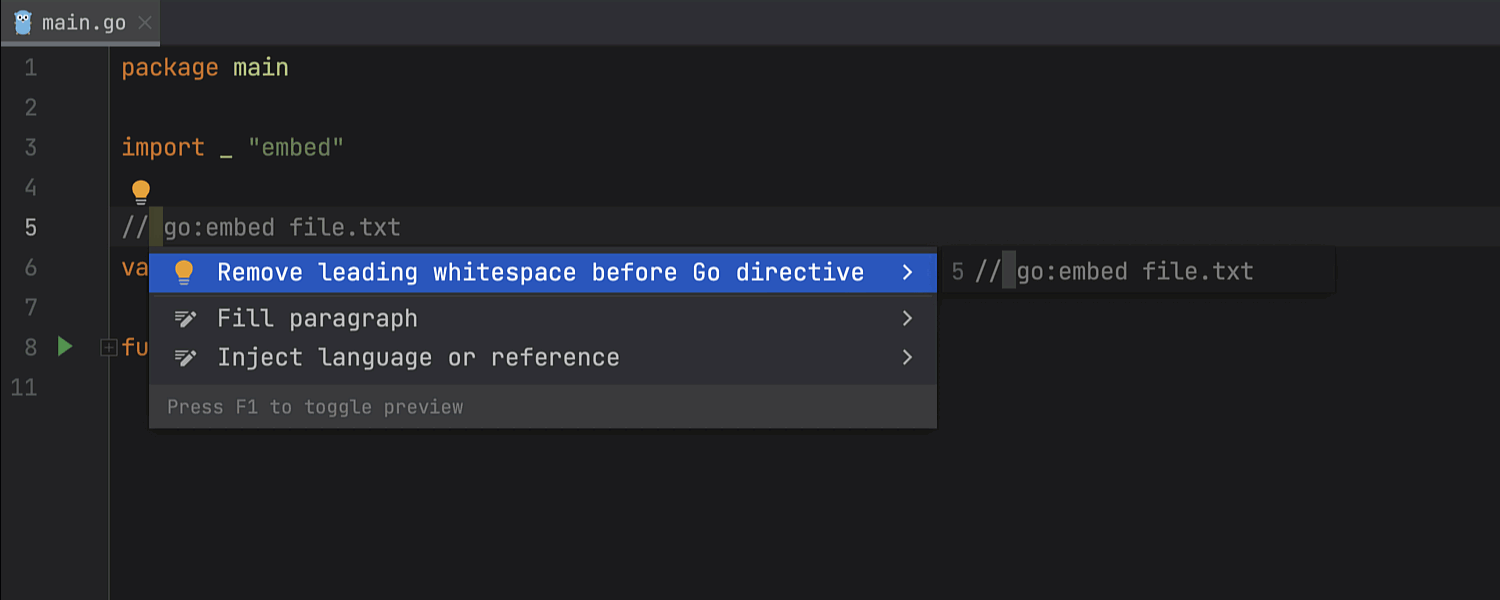Expand the Inject language or reference chevron

907,358
